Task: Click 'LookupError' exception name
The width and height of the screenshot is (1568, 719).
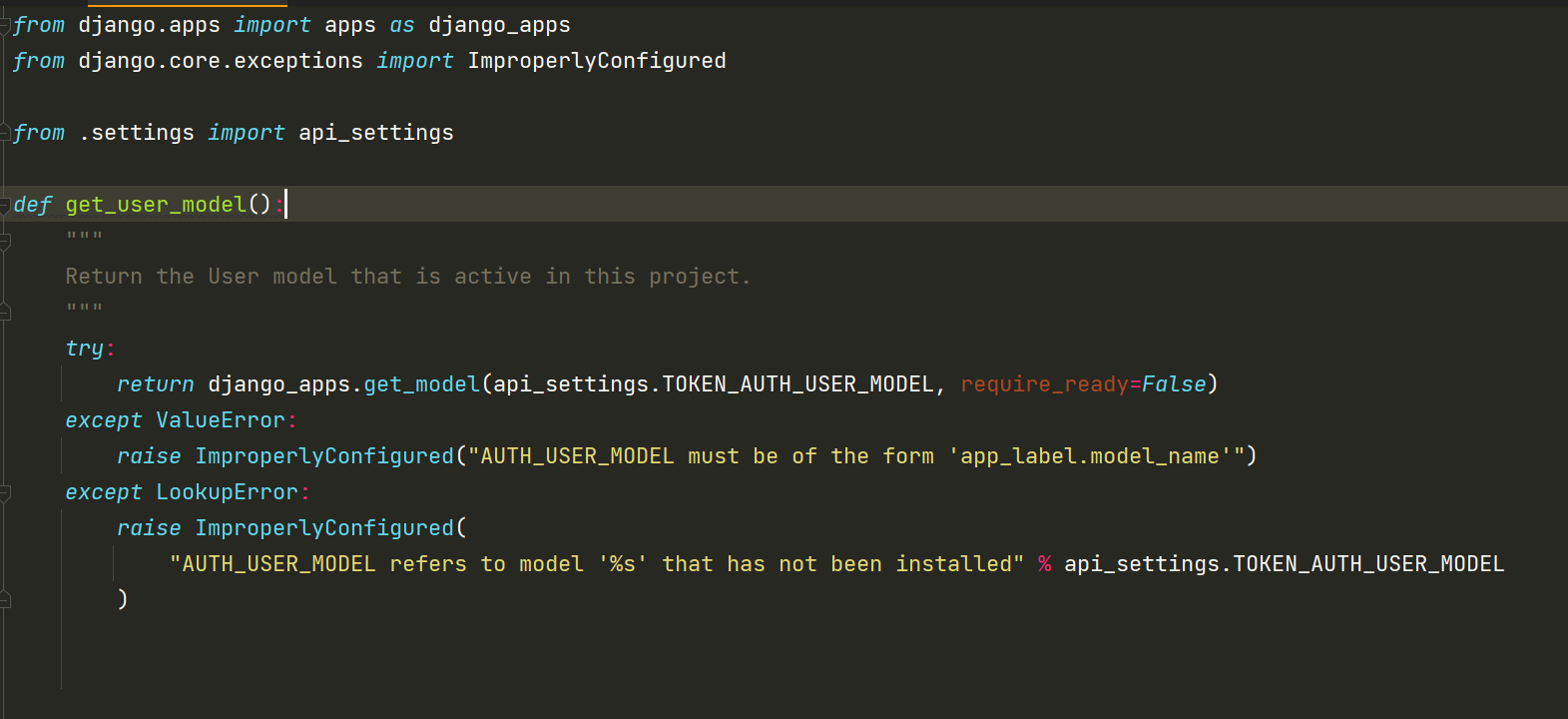Action: point(227,492)
